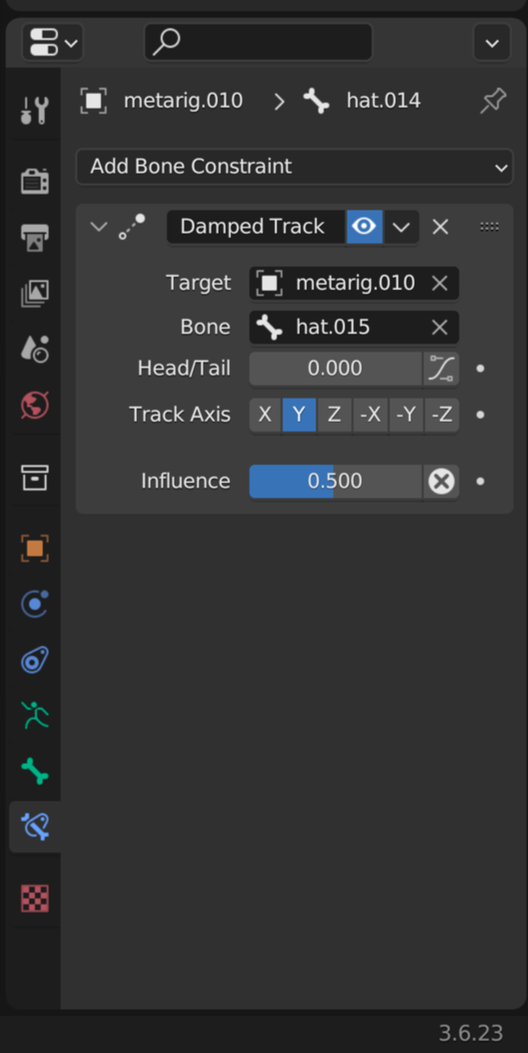
Task: Toggle the pin ID icon
Action: (493, 101)
